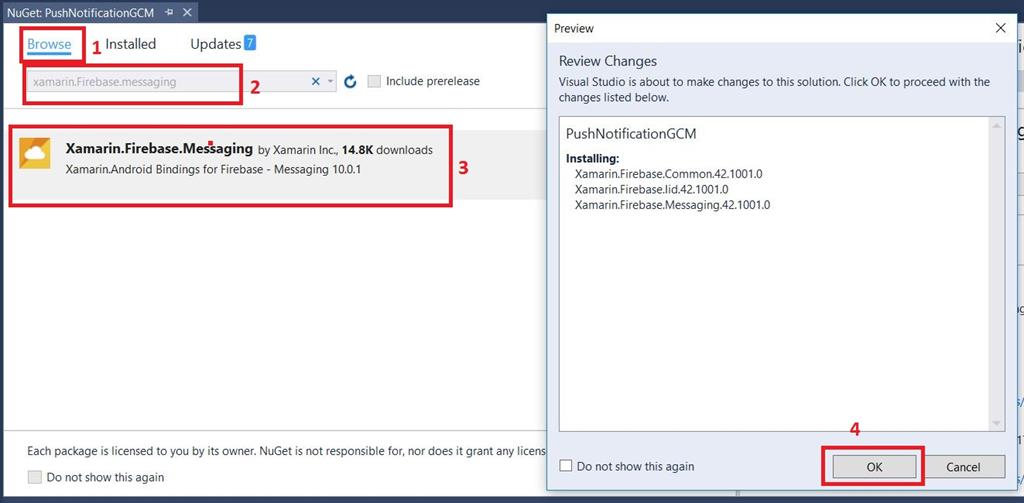Enable the Include prerelease checkbox
Image resolution: width=1024 pixels, height=503 pixels.
tap(374, 82)
